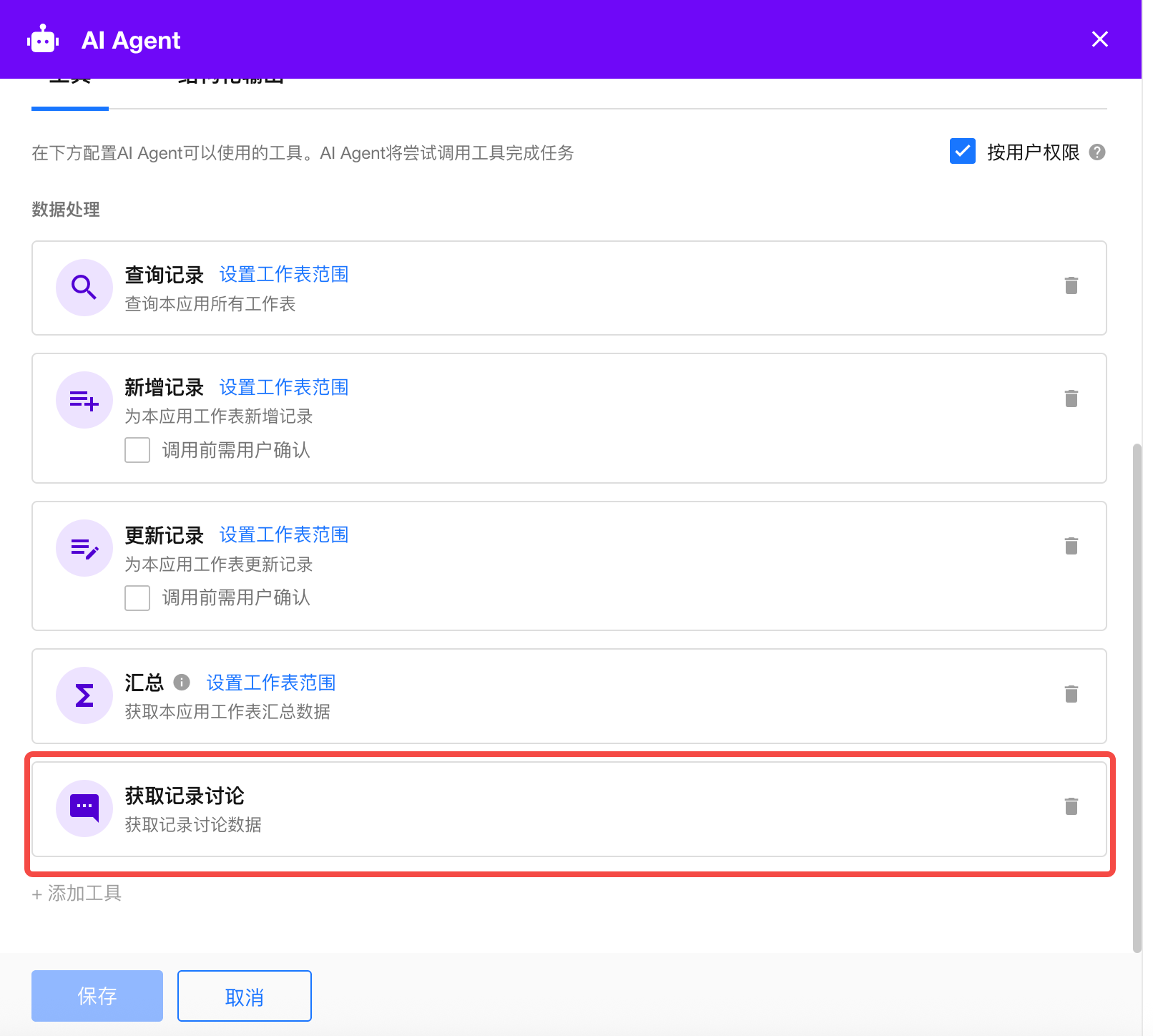Image resolution: width=1153 pixels, height=1036 pixels.
Task: Select the 查询本应用所有工作表 description text
Action: tap(210, 304)
